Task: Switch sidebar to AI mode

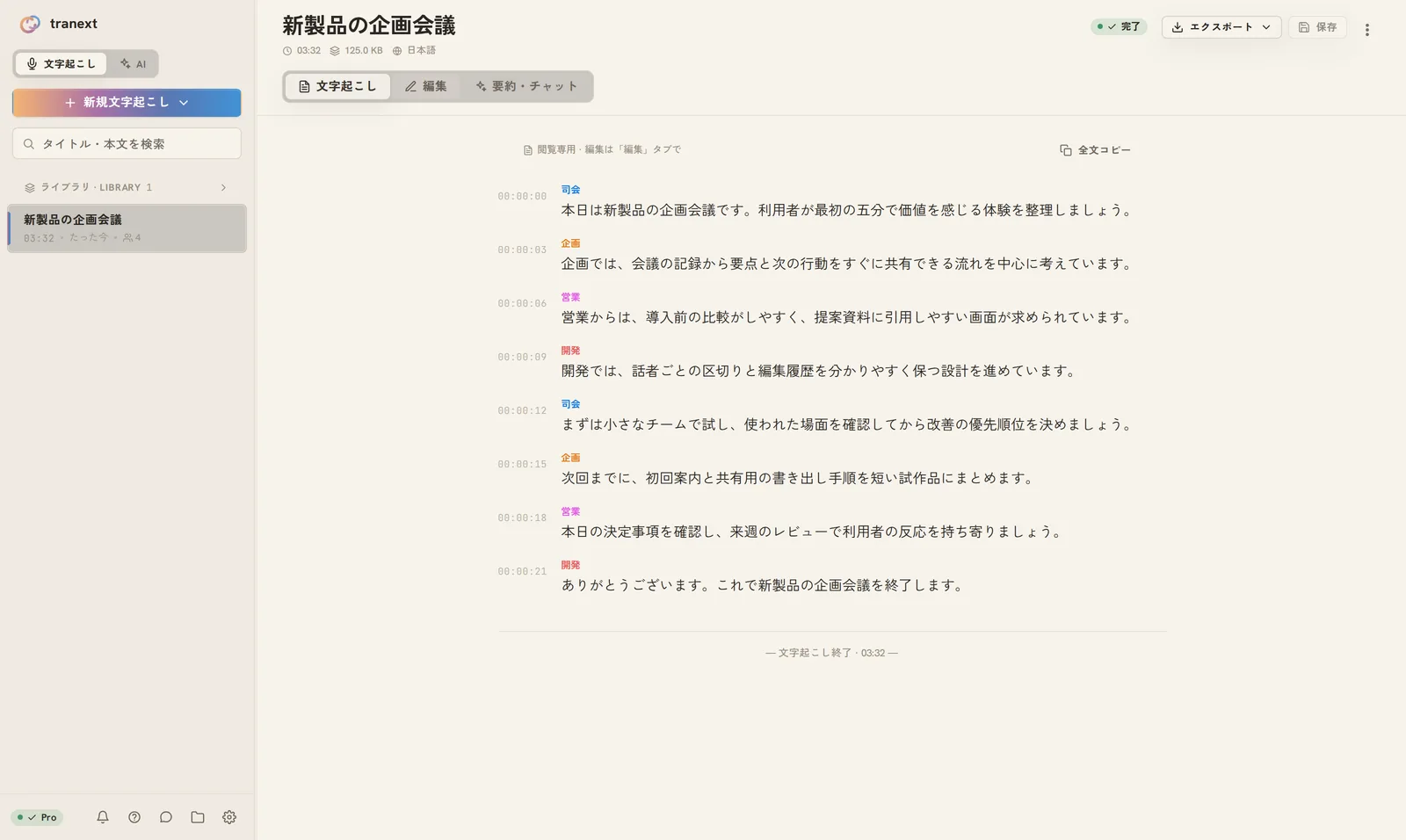Action: 133,63
